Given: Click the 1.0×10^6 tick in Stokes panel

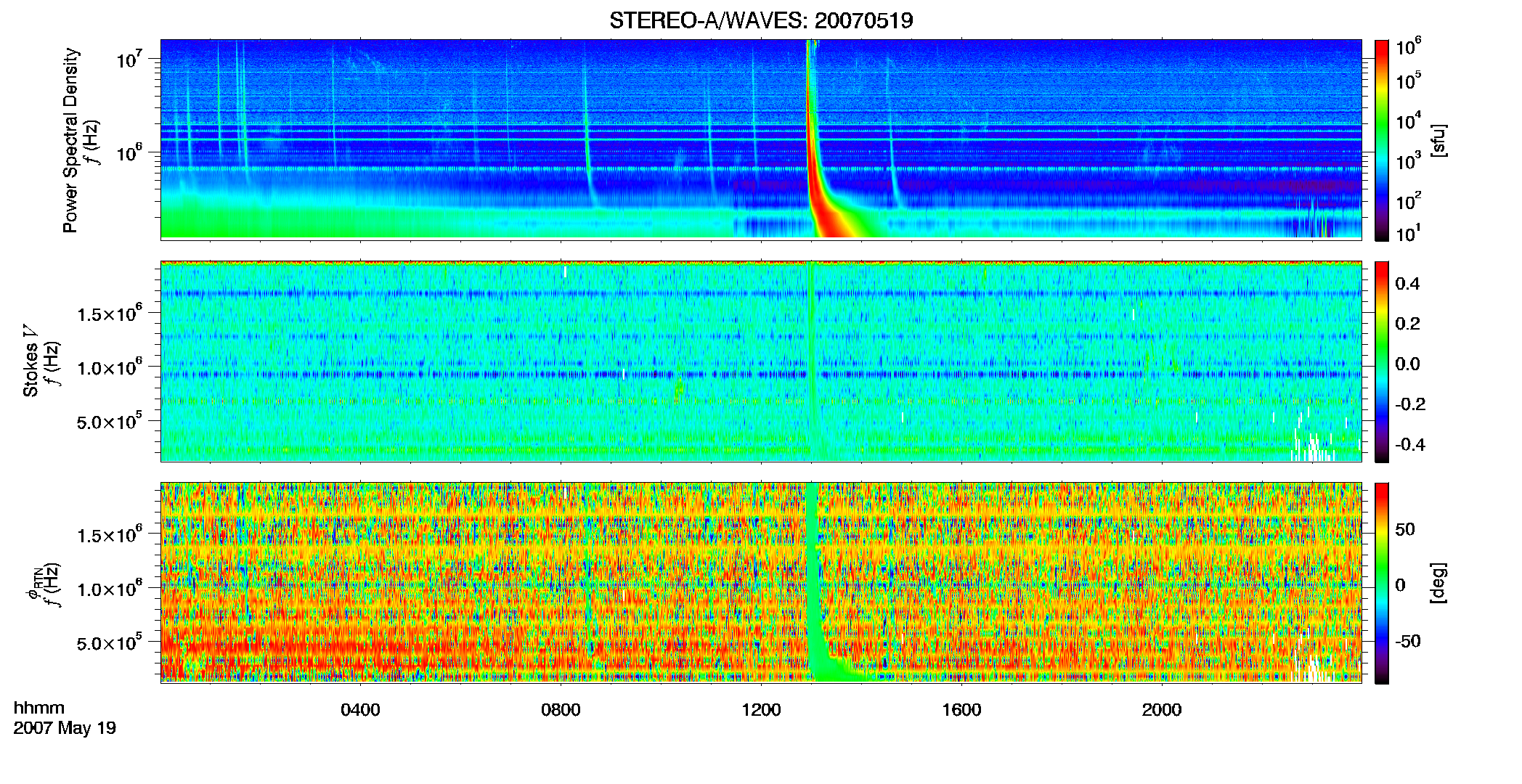Looking at the screenshot, I should tap(110, 367).
